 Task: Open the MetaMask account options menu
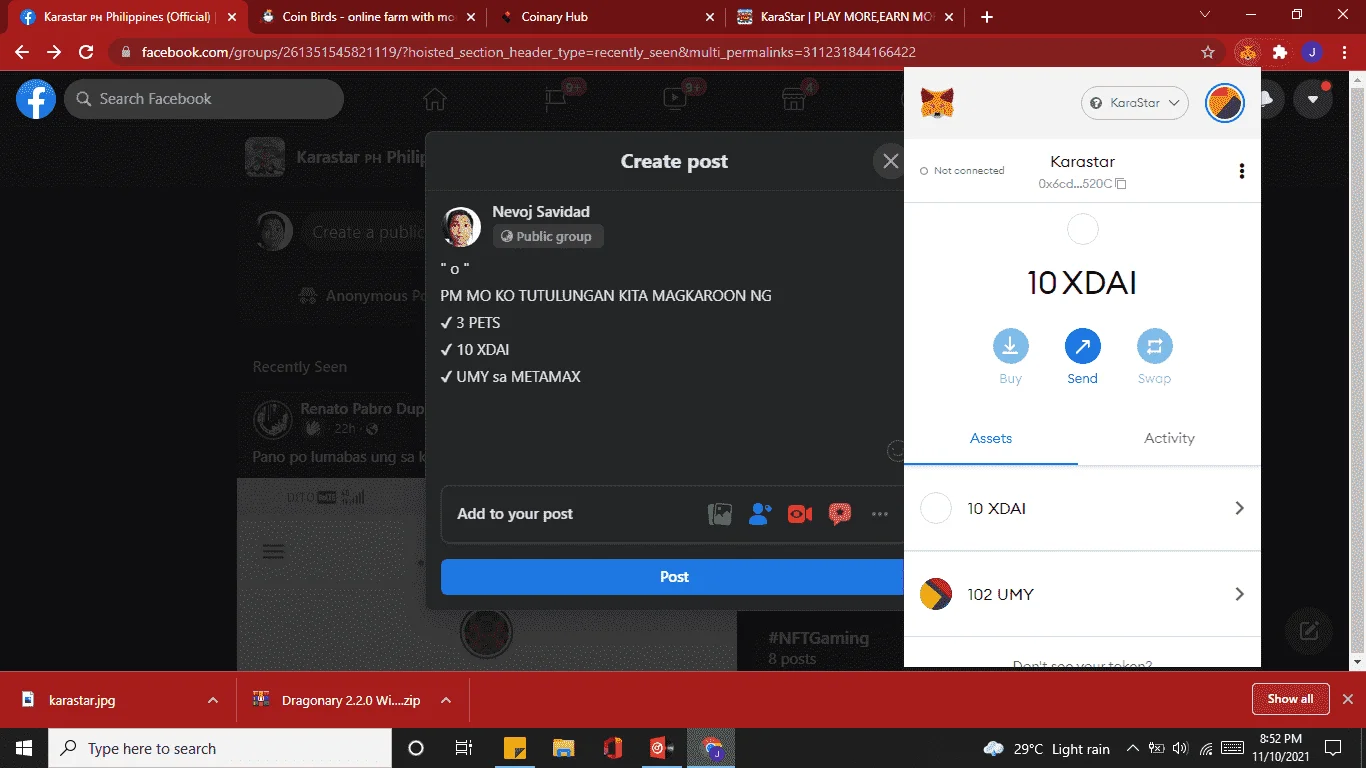click(1242, 171)
